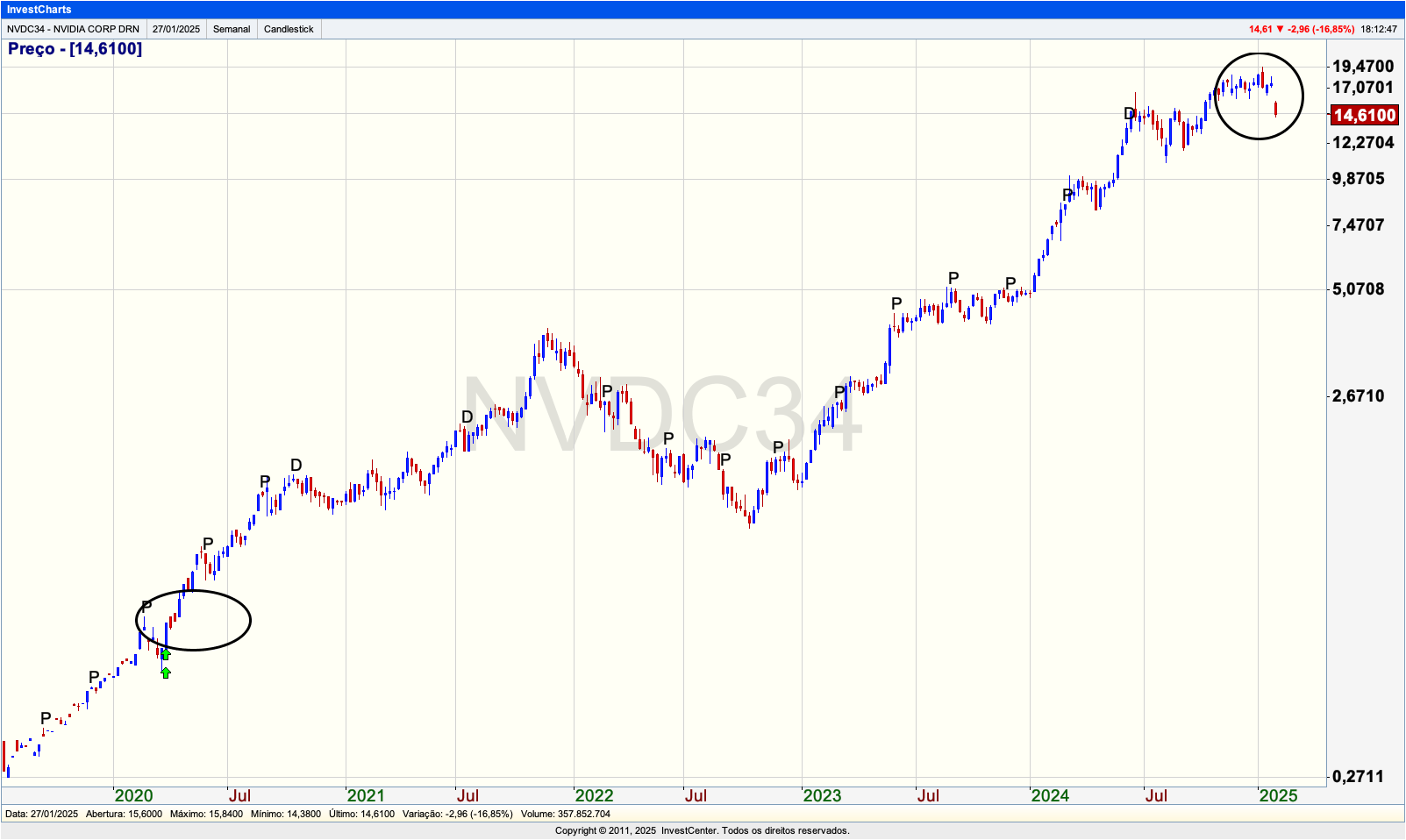This screenshot has width=1406, height=840.
Task: Click the 14,61 ▼ -2,96 (-16,85%) quote readout
Action: tap(1302, 29)
